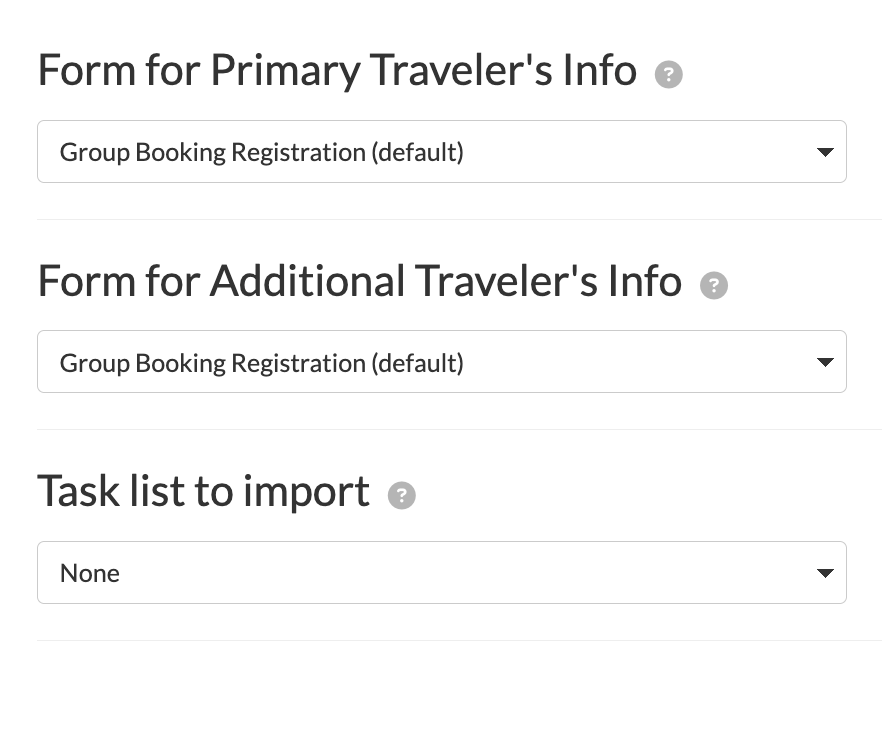
Task: Click the help icon beside Primary Traveler's Info
Action: pyautogui.click(x=668, y=75)
